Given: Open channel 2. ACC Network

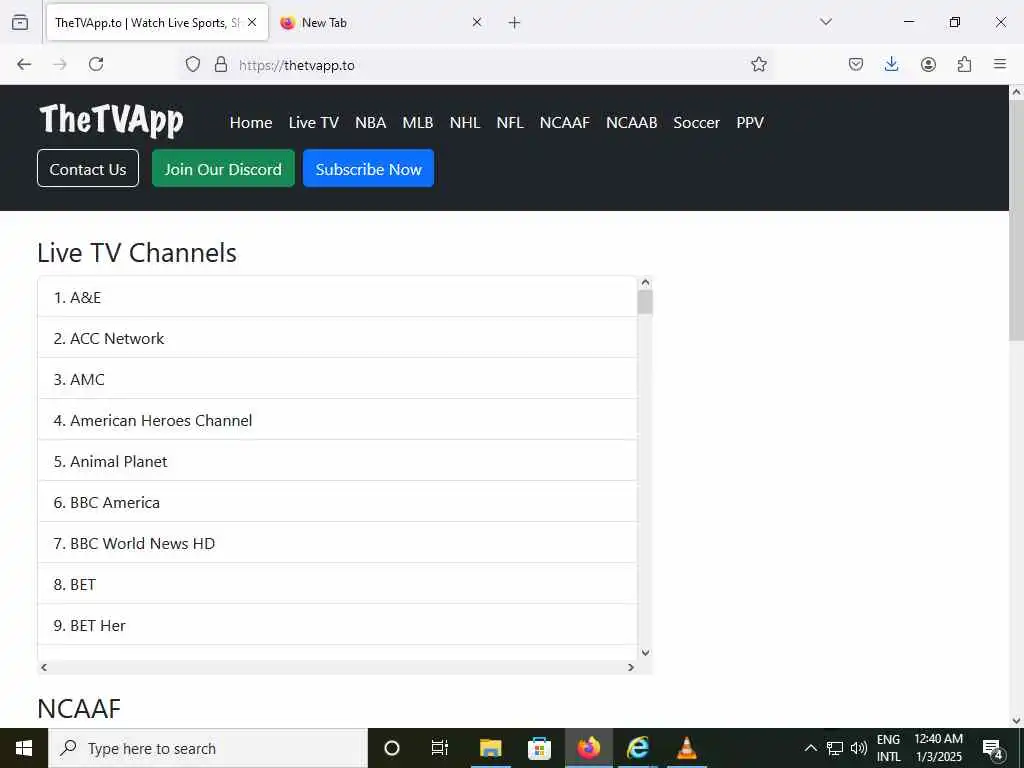Looking at the screenshot, I should tap(338, 338).
